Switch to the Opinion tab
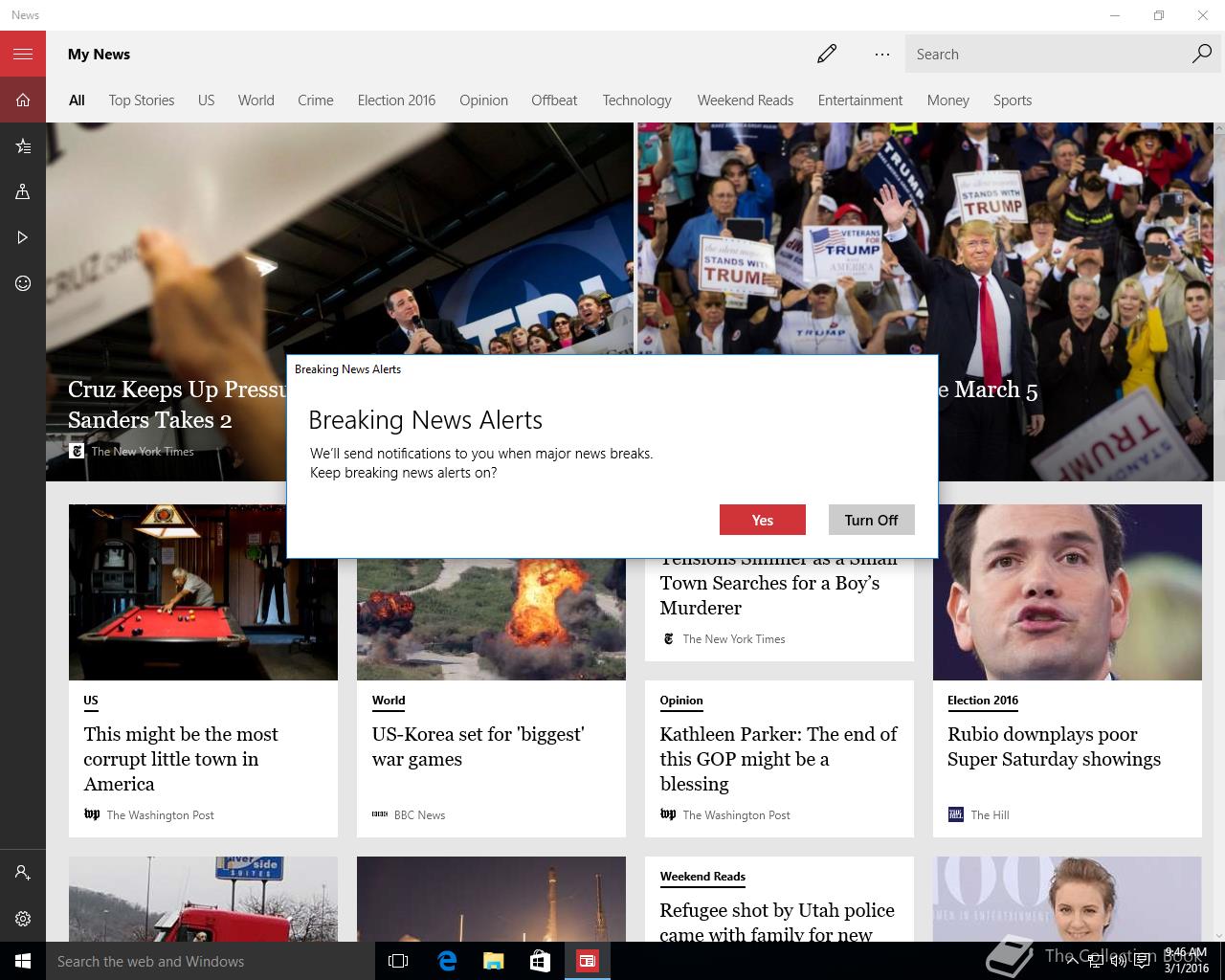The image size is (1225, 980). pos(483,100)
